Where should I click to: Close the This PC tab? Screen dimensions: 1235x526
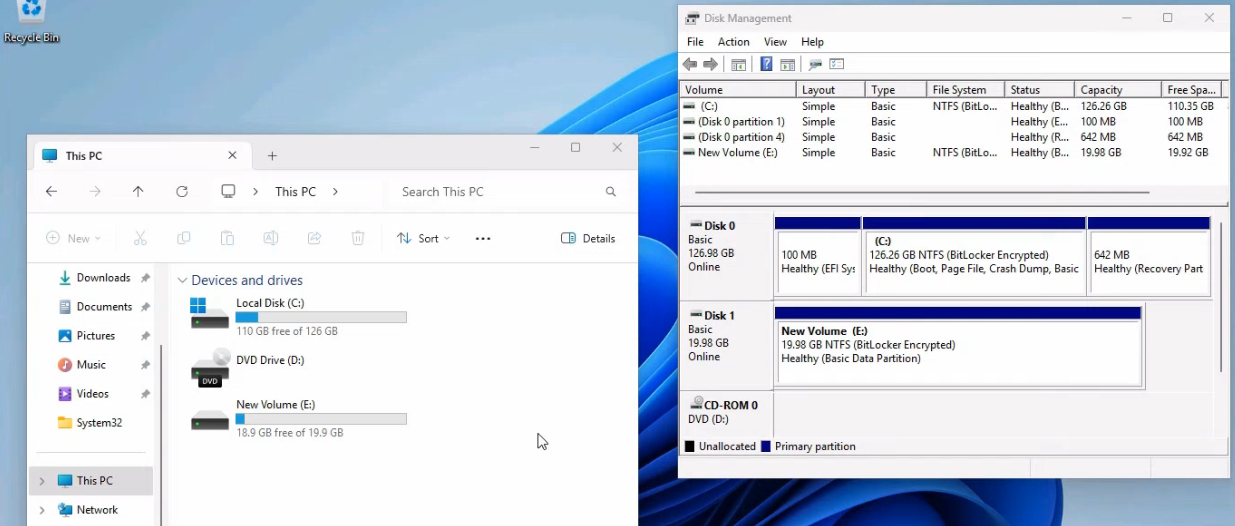[x=232, y=156]
